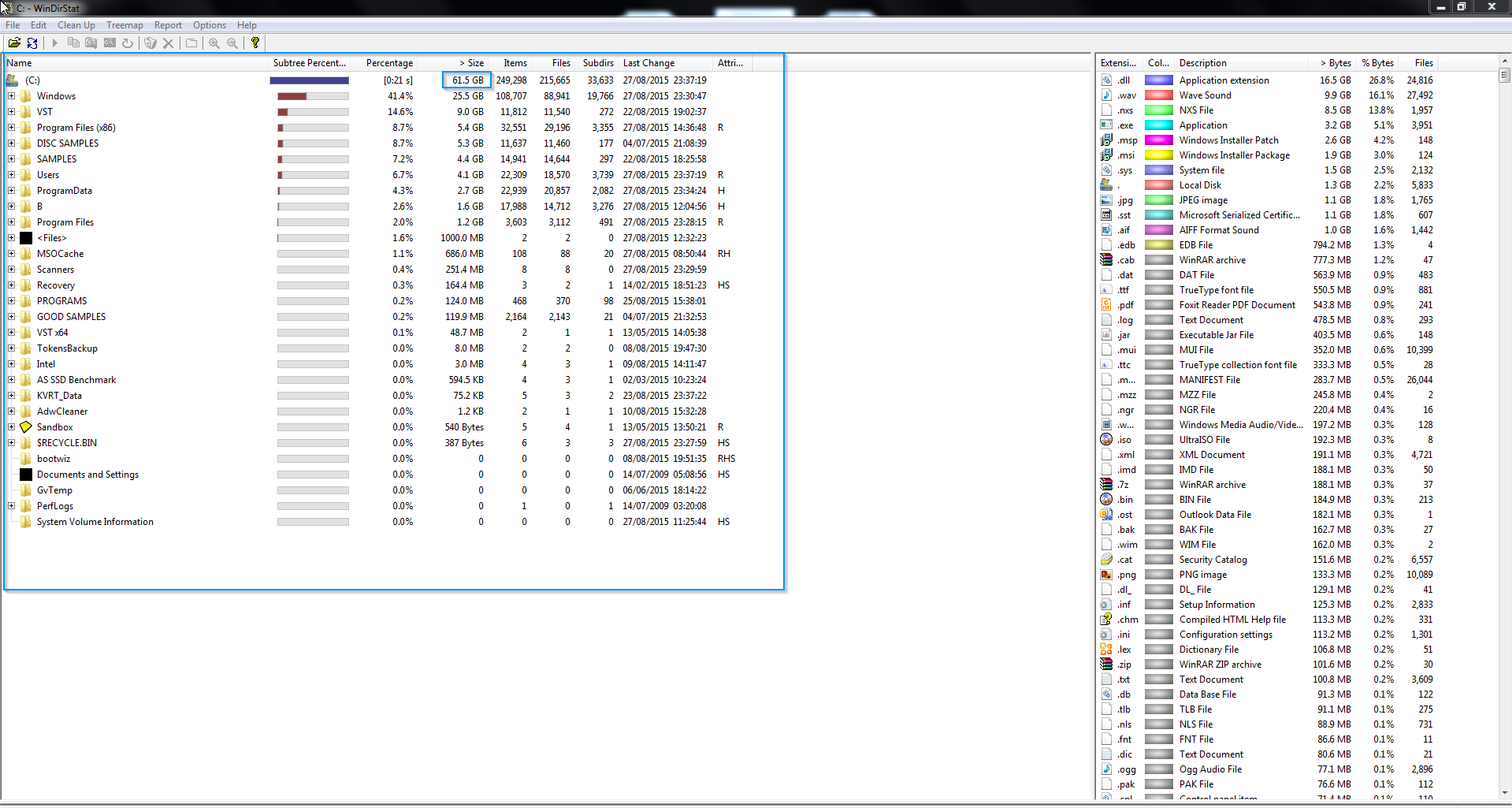The width and height of the screenshot is (1512, 808).
Task: Click the .iso UltraISO file type icon
Action: coord(1106,440)
